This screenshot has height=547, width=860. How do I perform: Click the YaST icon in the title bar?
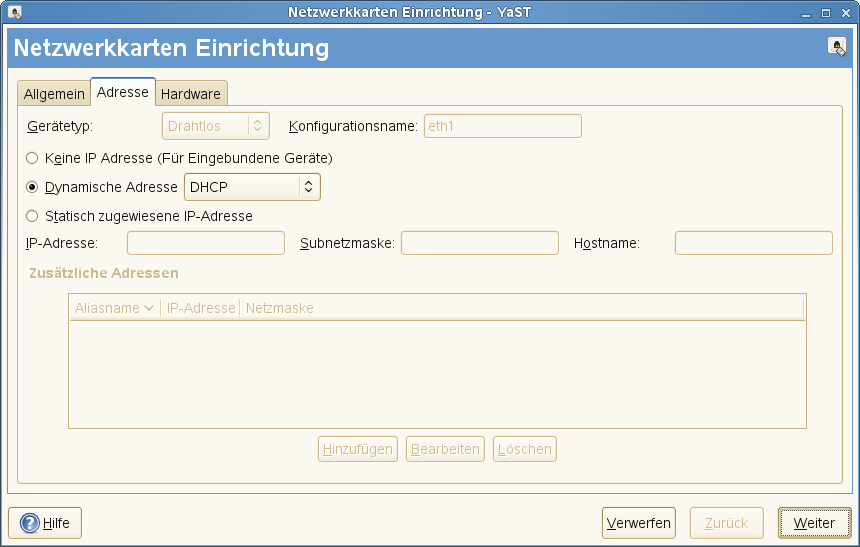coord(15,12)
